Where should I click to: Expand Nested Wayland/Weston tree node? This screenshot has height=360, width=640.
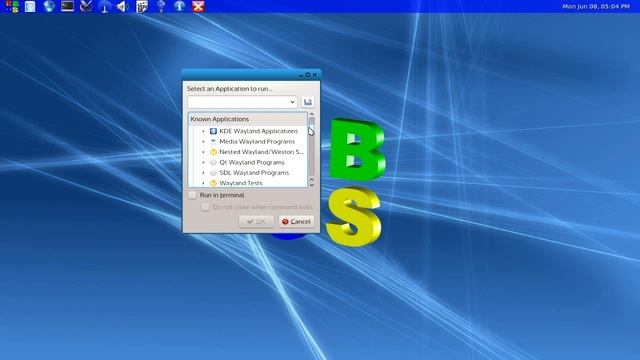point(203,152)
